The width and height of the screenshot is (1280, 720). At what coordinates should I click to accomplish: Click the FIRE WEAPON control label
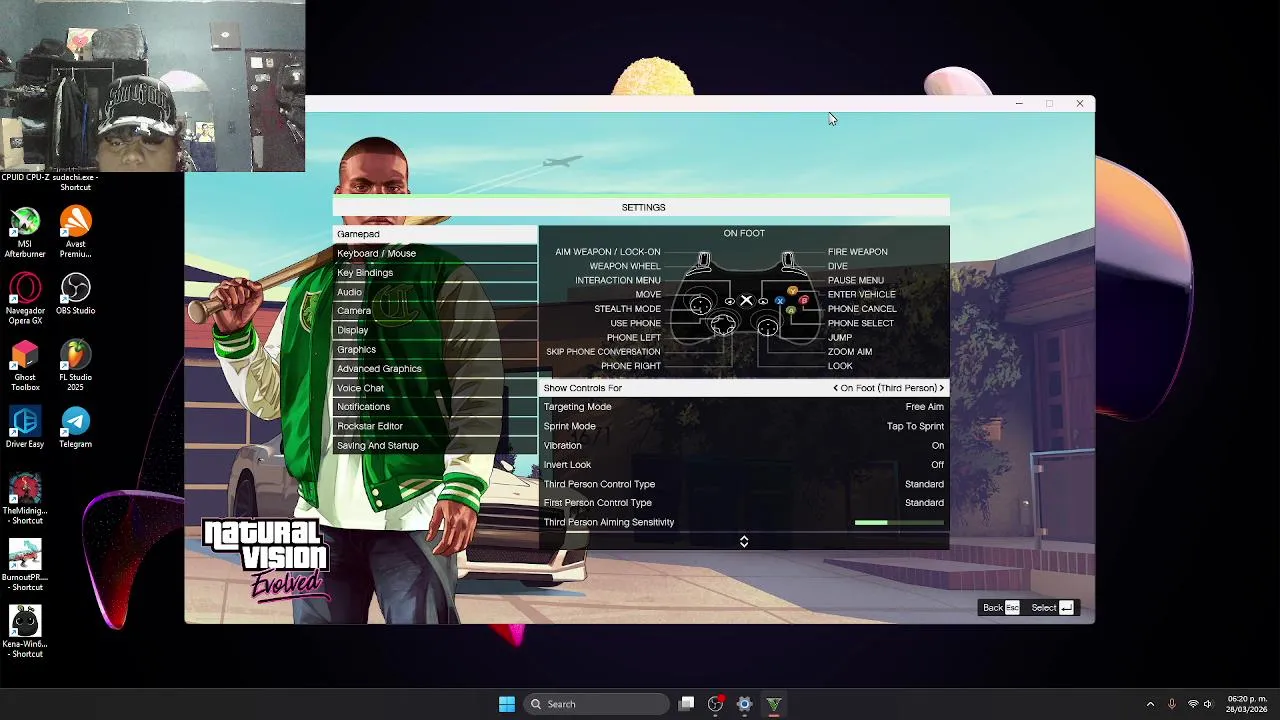(x=857, y=252)
